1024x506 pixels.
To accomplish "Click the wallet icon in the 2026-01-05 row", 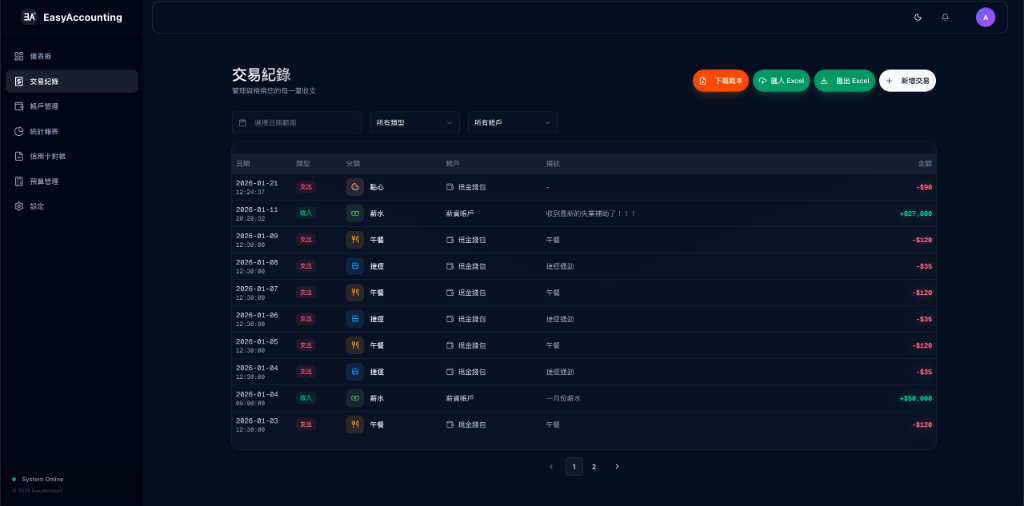I will coord(450,345).
